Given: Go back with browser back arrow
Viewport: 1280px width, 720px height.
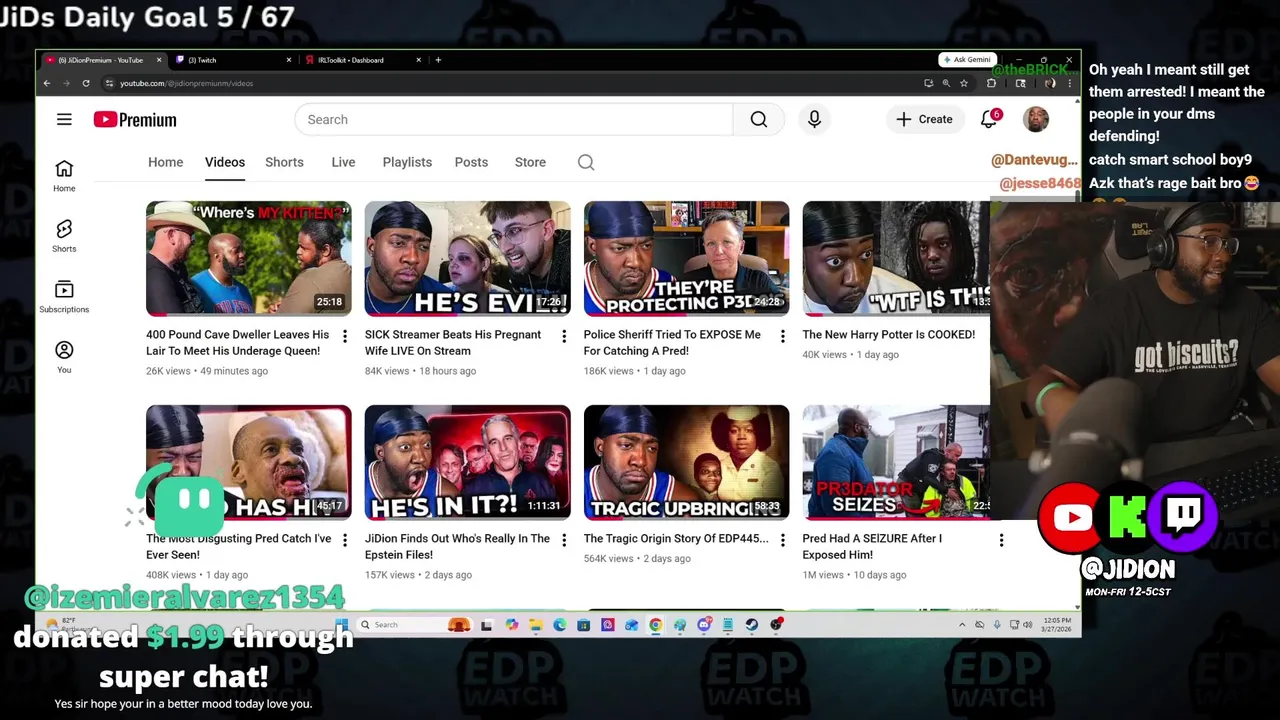Looking at the screenshot, I should (x=45, y=83).
